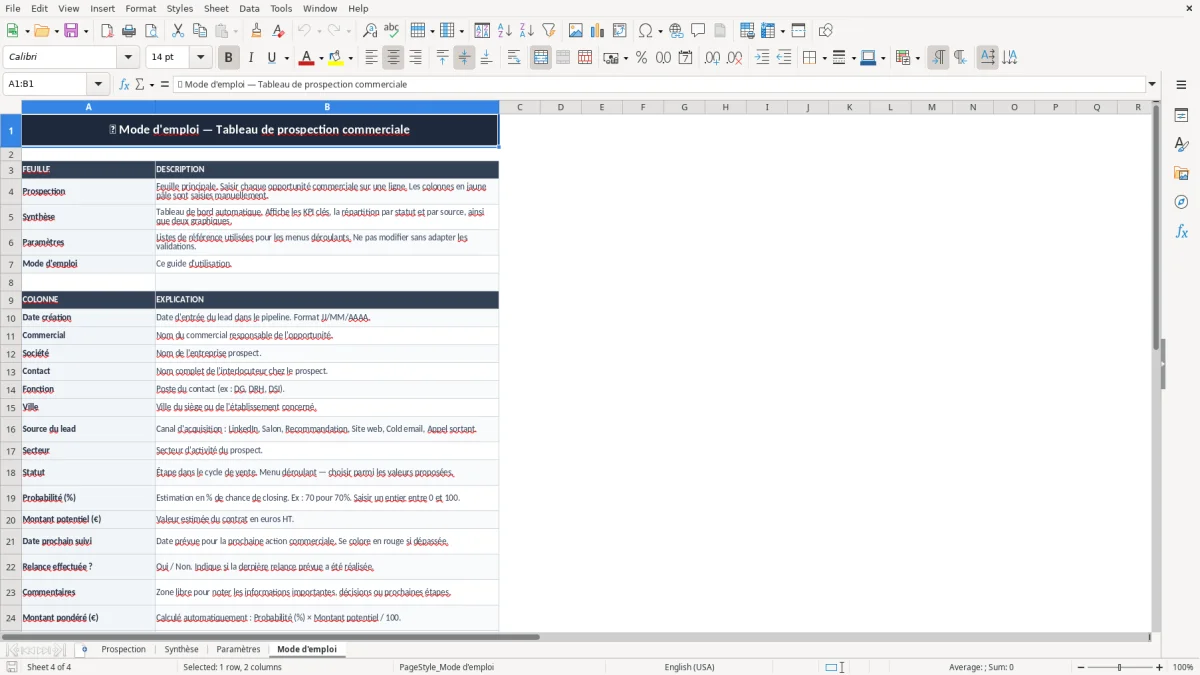Switch to the Synthèse sheet tab
The height and width of the screenshot is (675, 1200).
coord(181,649)
